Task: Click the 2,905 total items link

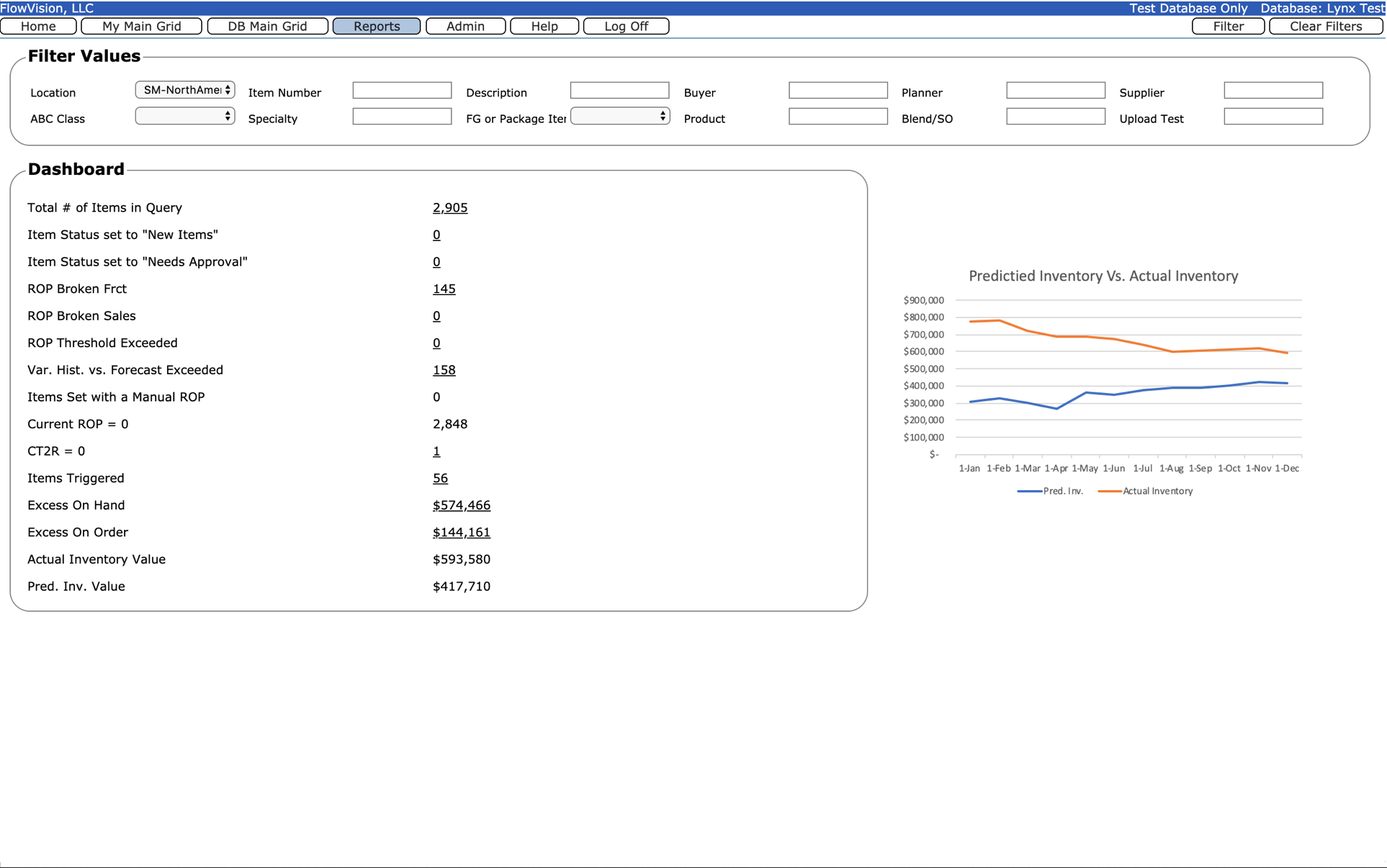Action: (x=449, y=207)
